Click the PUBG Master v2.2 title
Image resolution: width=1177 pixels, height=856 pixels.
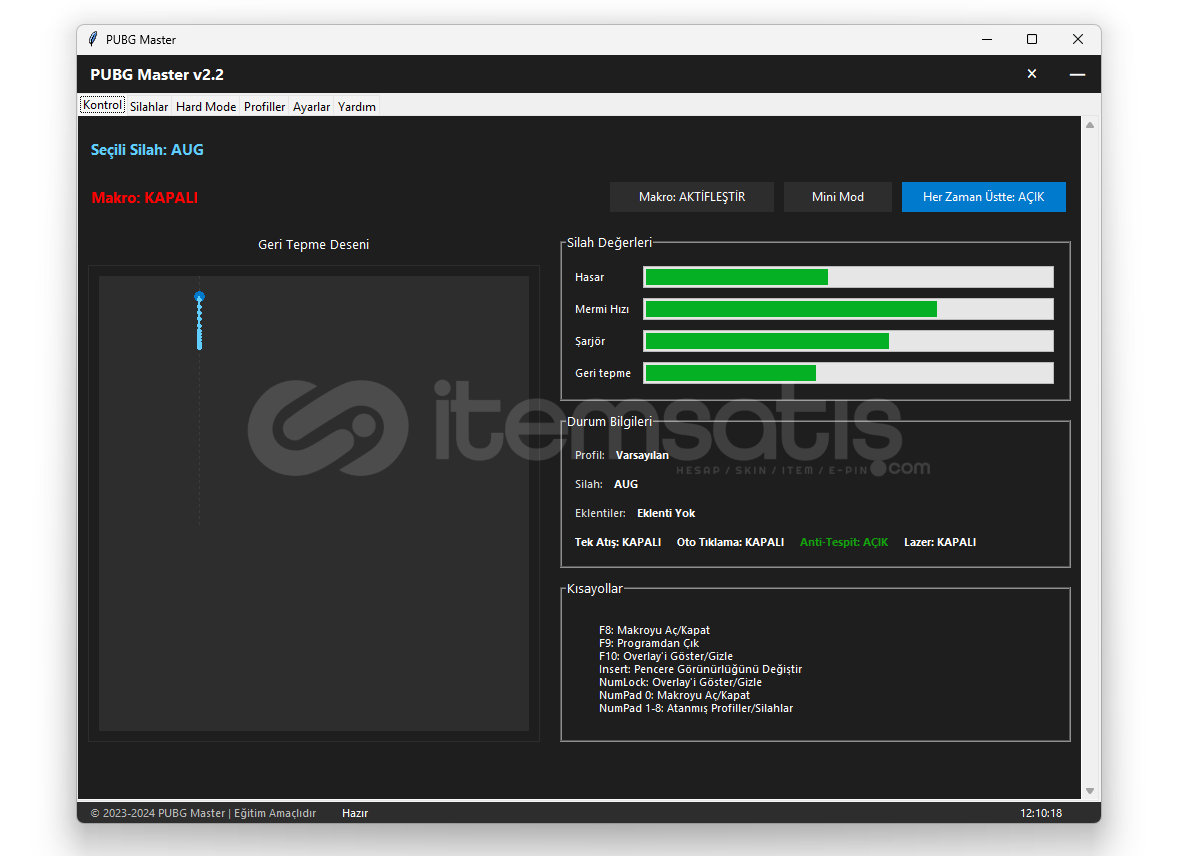157,74
